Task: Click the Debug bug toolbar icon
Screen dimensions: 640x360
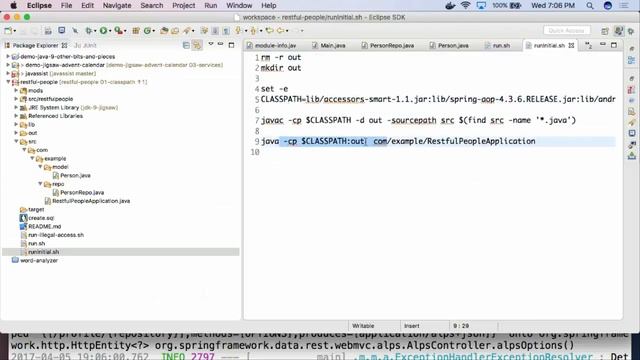Action: (x=89, y=30)
